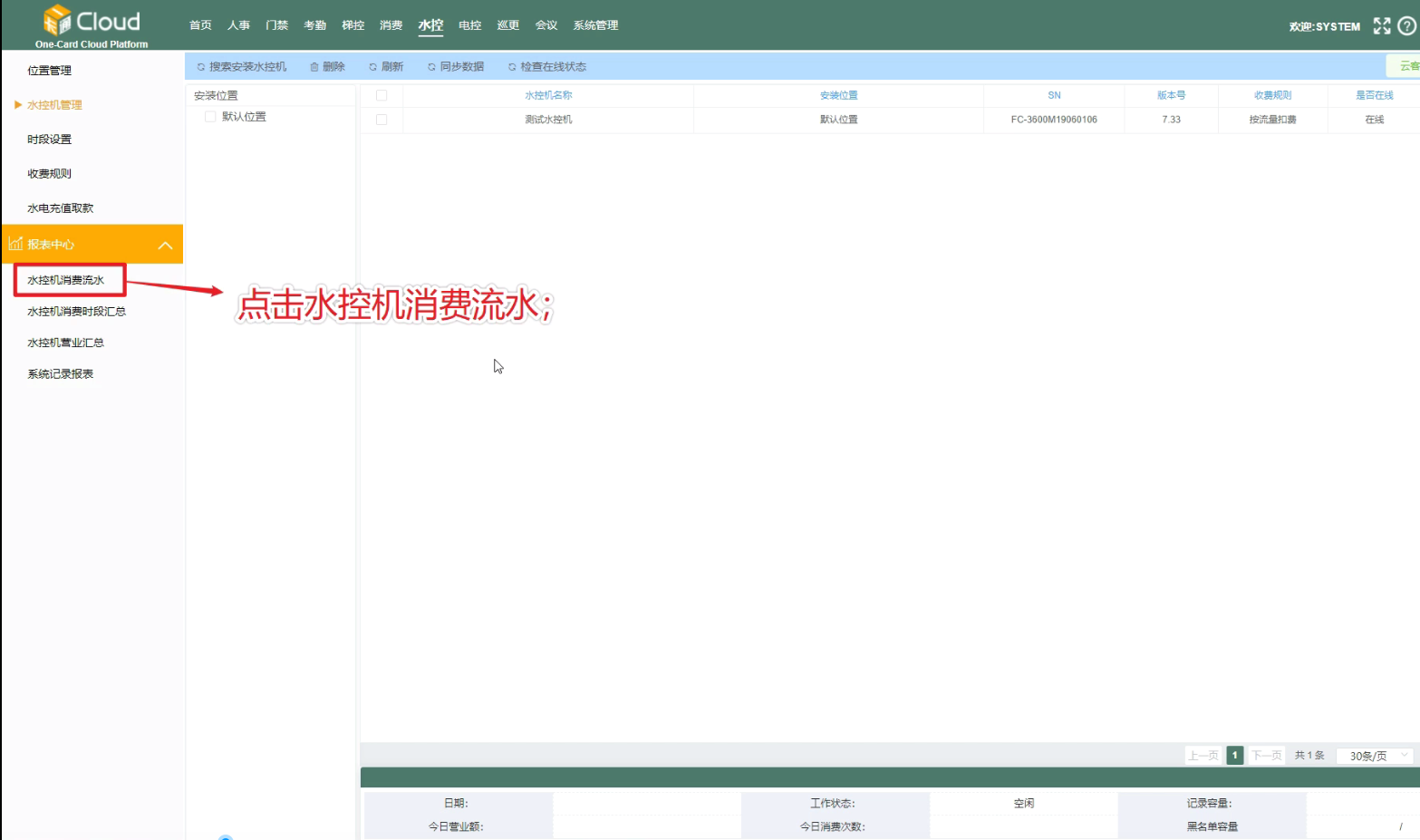1420x840 pixels.
Task: Tick the checkbox for the 测试水控机 row
Action: (x=382, y=120)
